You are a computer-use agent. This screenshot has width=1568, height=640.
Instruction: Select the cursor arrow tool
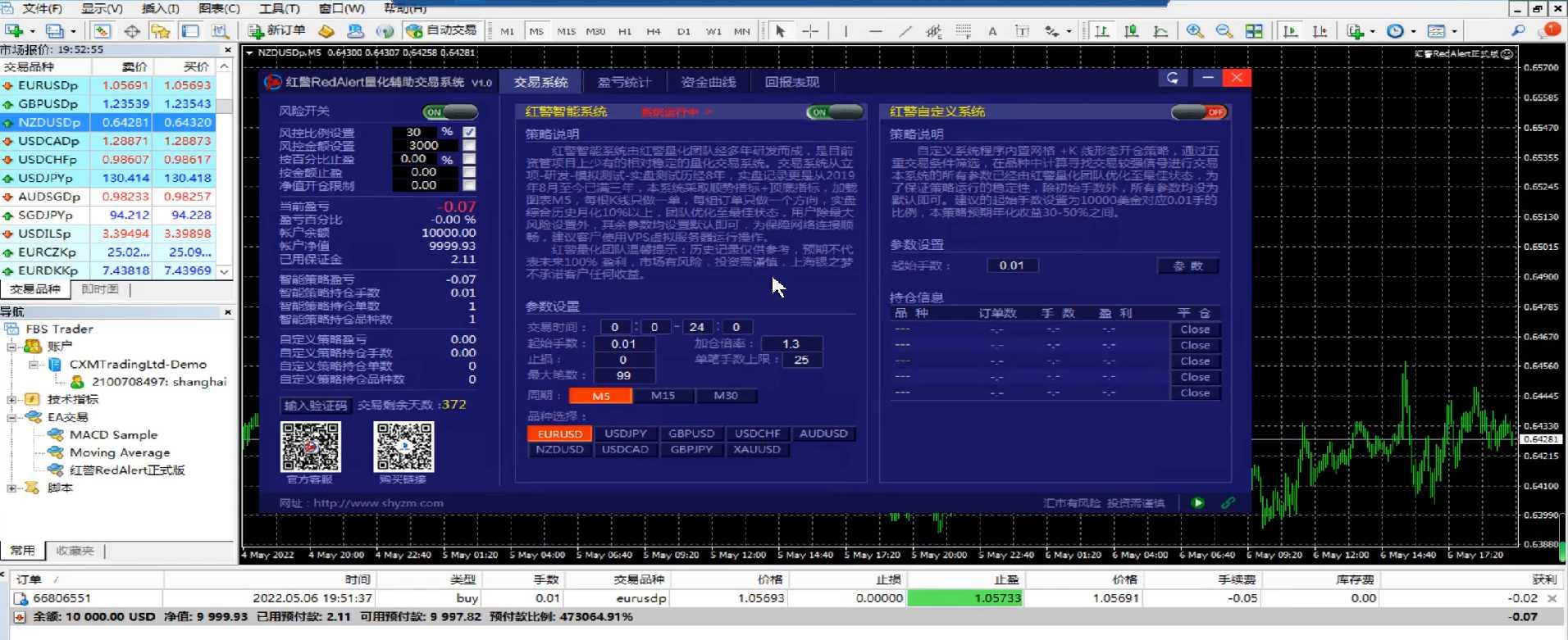tap(780, 31)
